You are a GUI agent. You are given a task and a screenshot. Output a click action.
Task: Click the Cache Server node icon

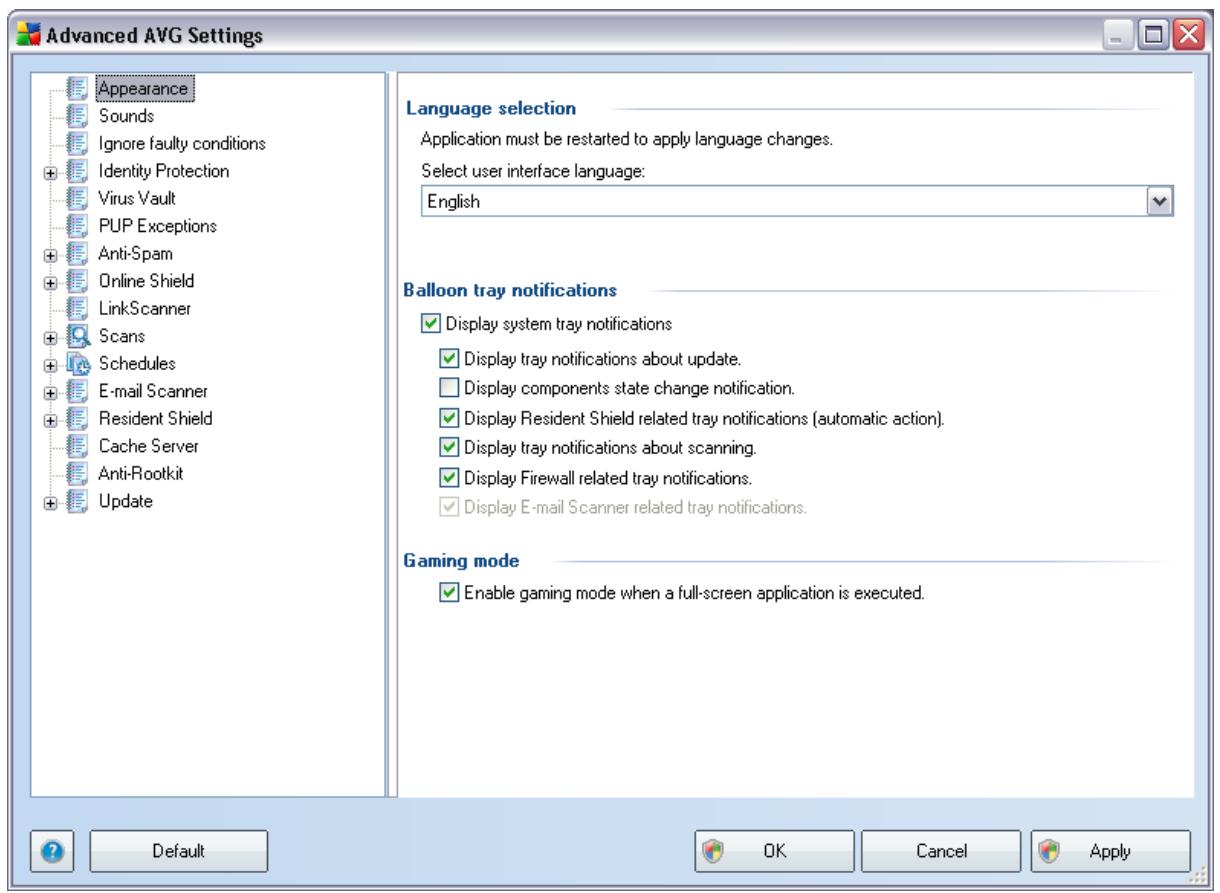point(79,446)
